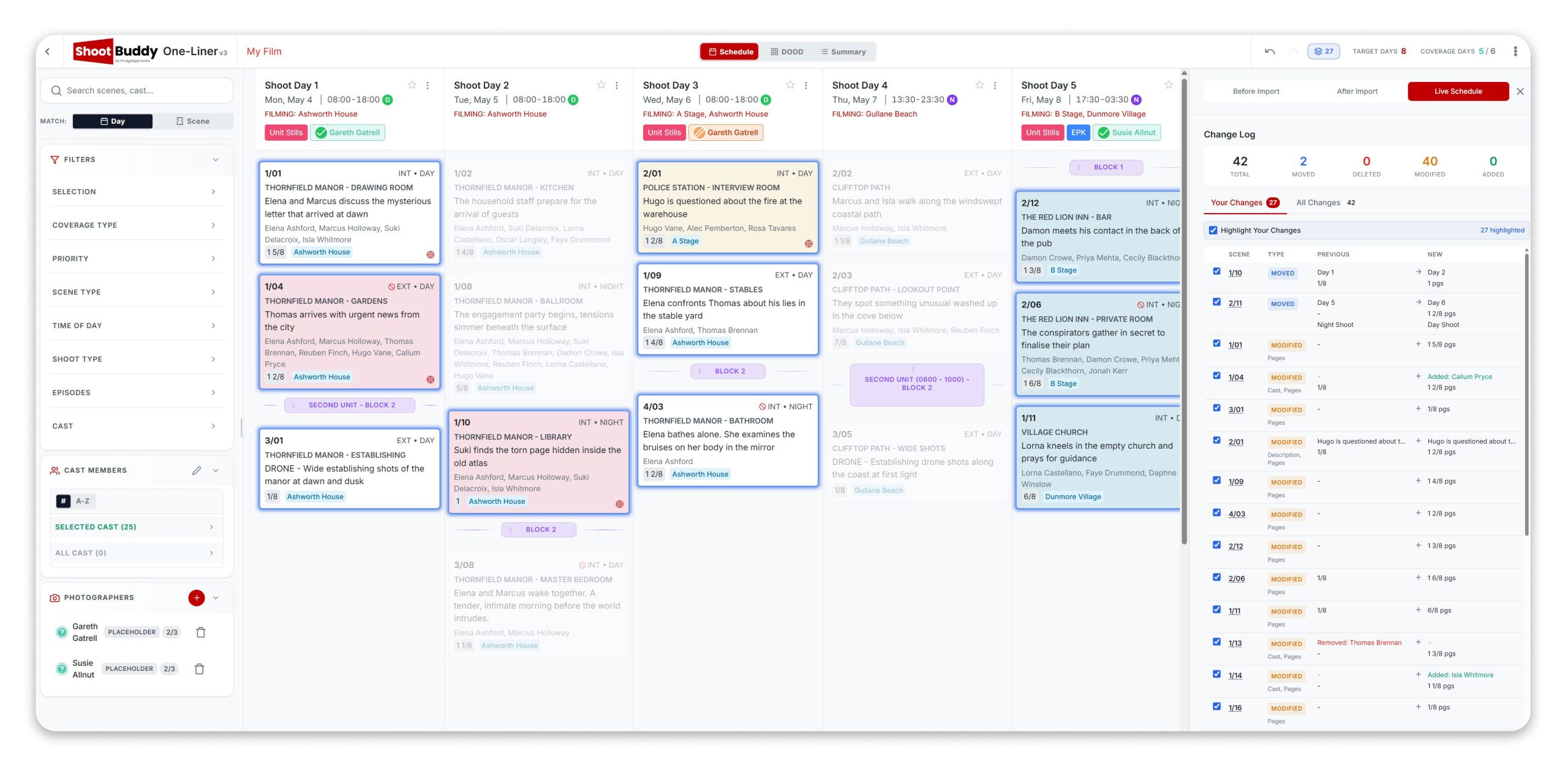Image resolution: width=1568 pixels, height=767 pixels.
Task: Expand the Priority filter
Action: [x=137, y=258]
